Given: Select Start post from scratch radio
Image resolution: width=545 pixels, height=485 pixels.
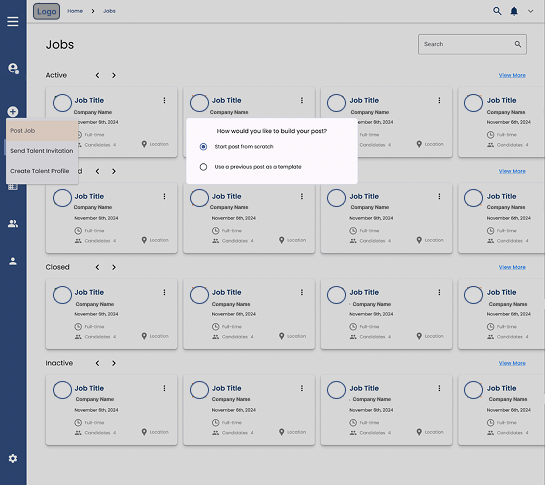Looking at the screenshot, I should 203,147.
